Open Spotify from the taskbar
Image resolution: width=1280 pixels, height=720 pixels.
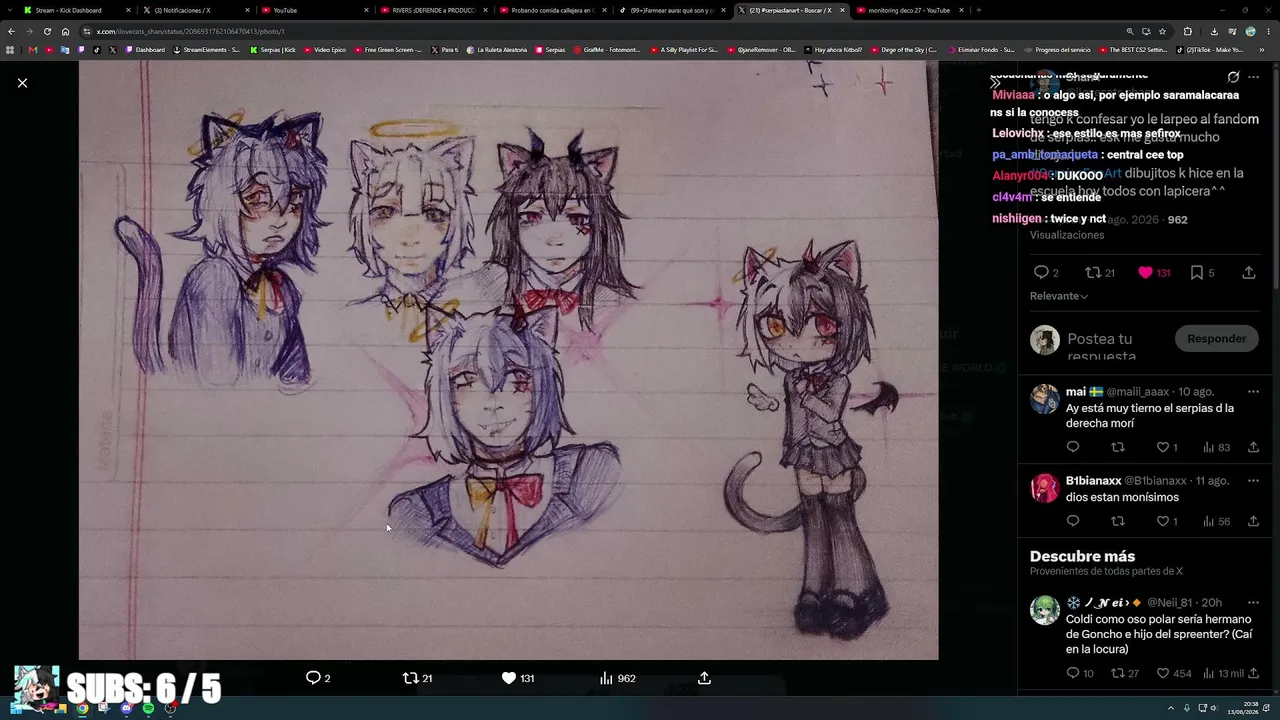pos(148,708)
